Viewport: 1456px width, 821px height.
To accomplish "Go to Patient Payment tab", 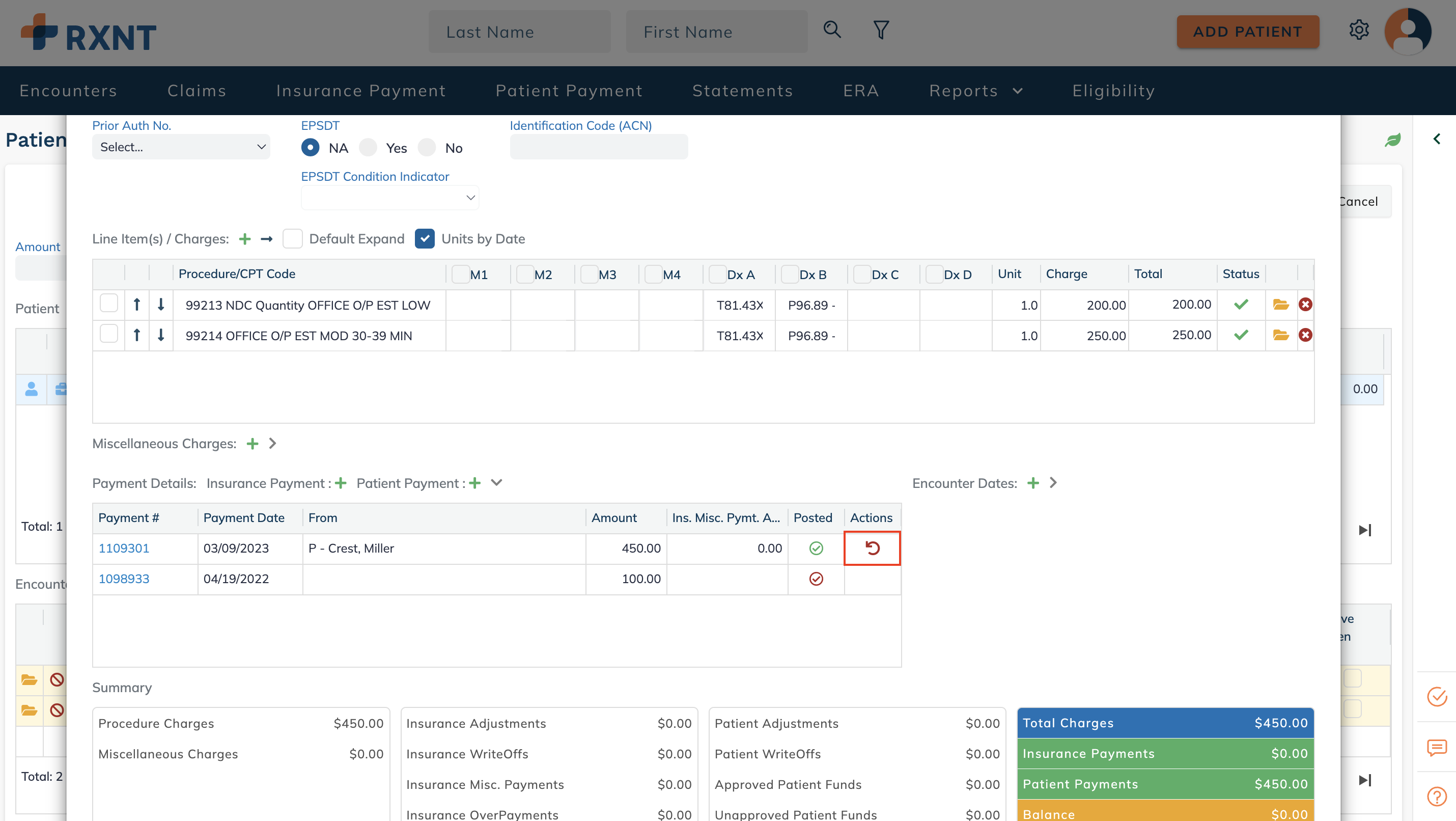I will (569, 91).
